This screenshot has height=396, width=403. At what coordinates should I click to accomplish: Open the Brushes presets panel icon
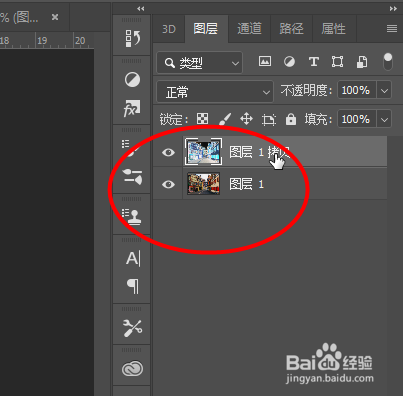[x=132, y=177]
